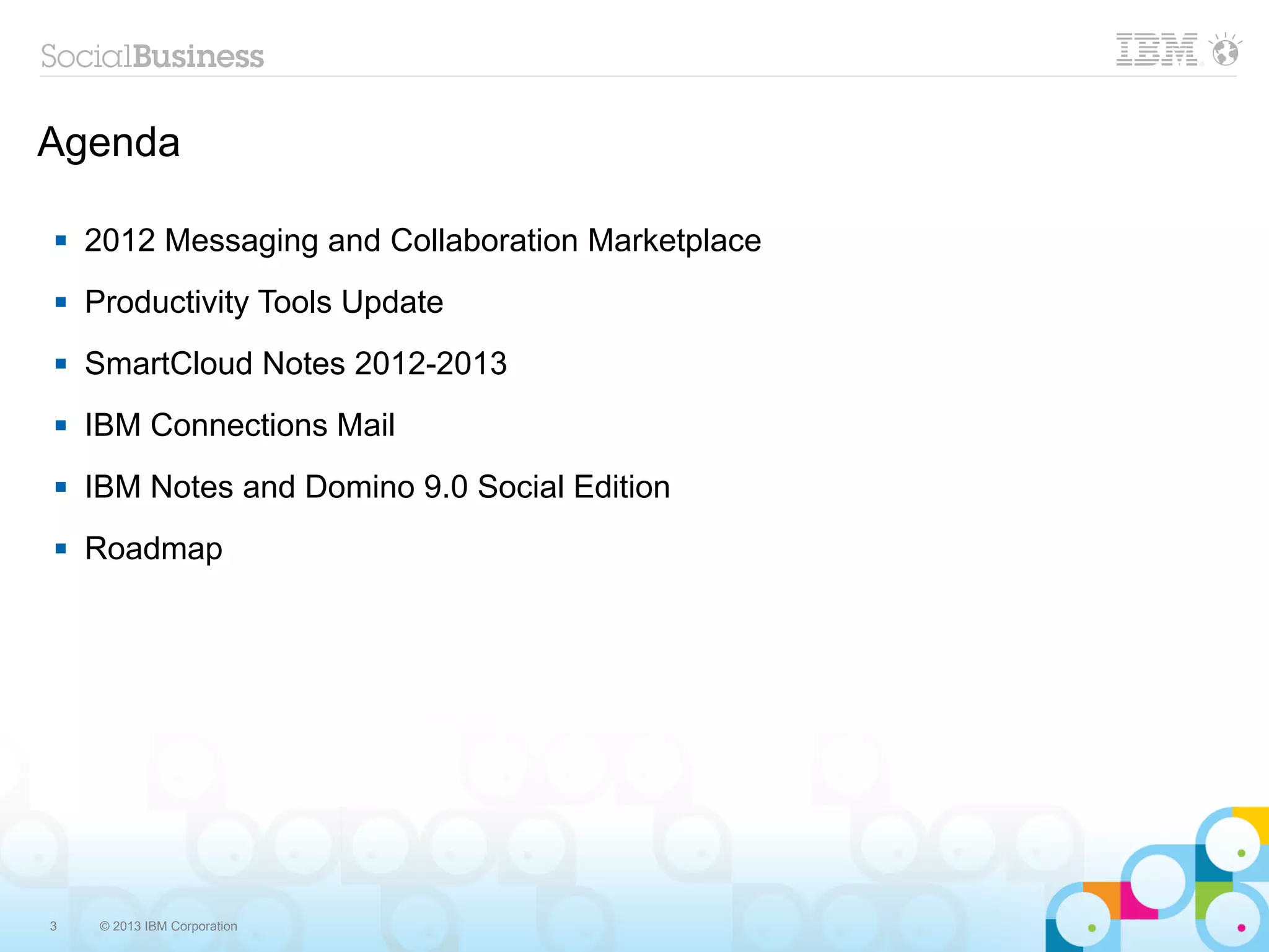
Task: Click 'SmartCloud Notes 2012-2013' bullet text
Action: coord(296,364)
